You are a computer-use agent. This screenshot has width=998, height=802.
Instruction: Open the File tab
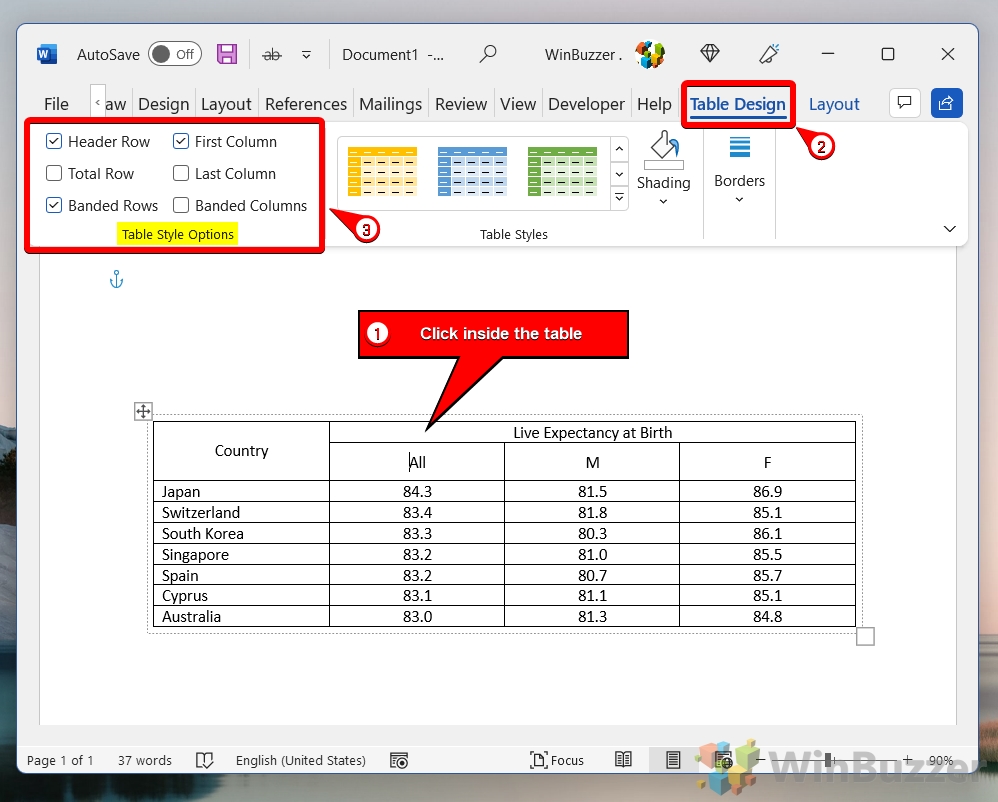pos(56,104)
